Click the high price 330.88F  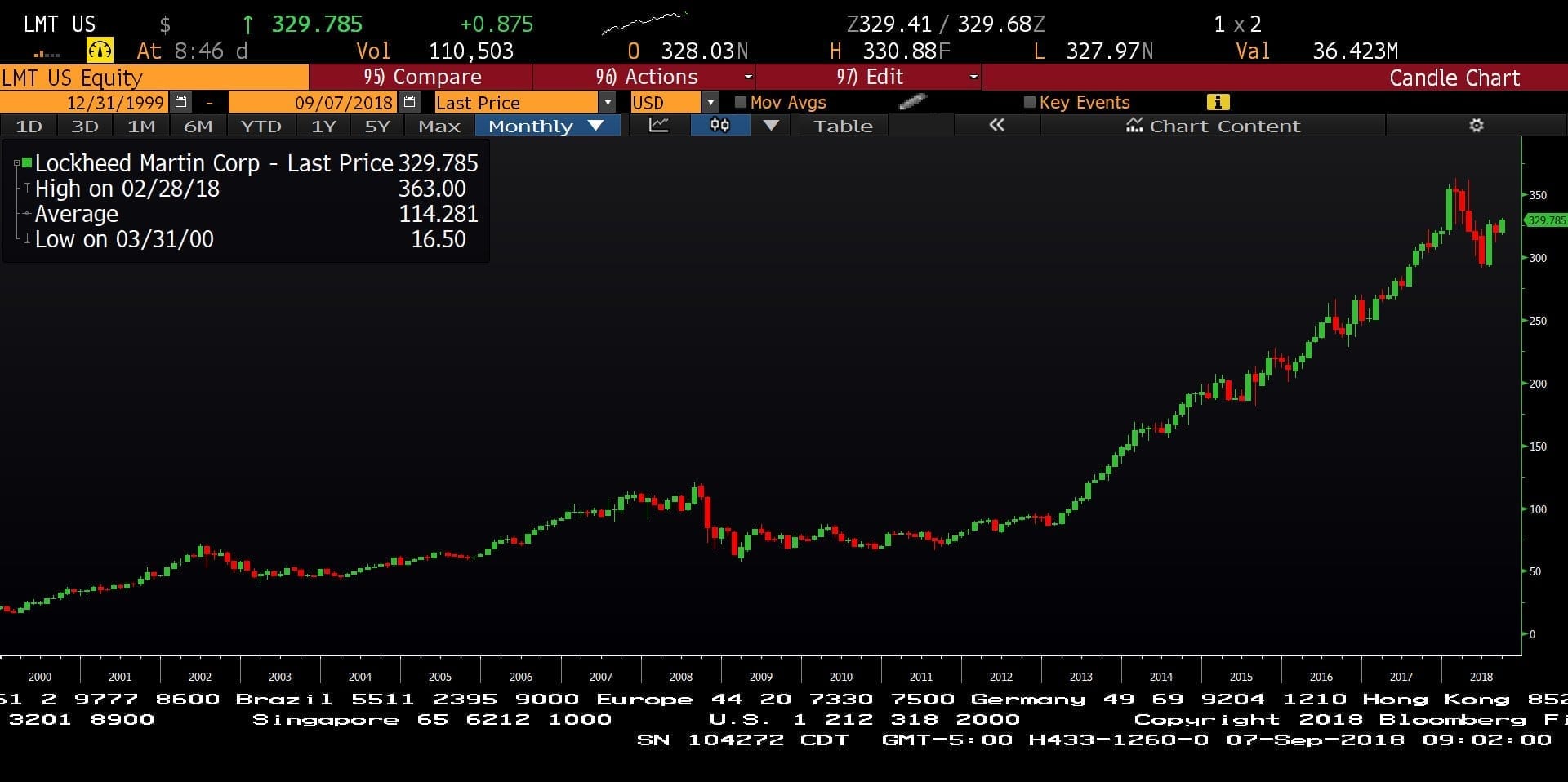(906, 51)
